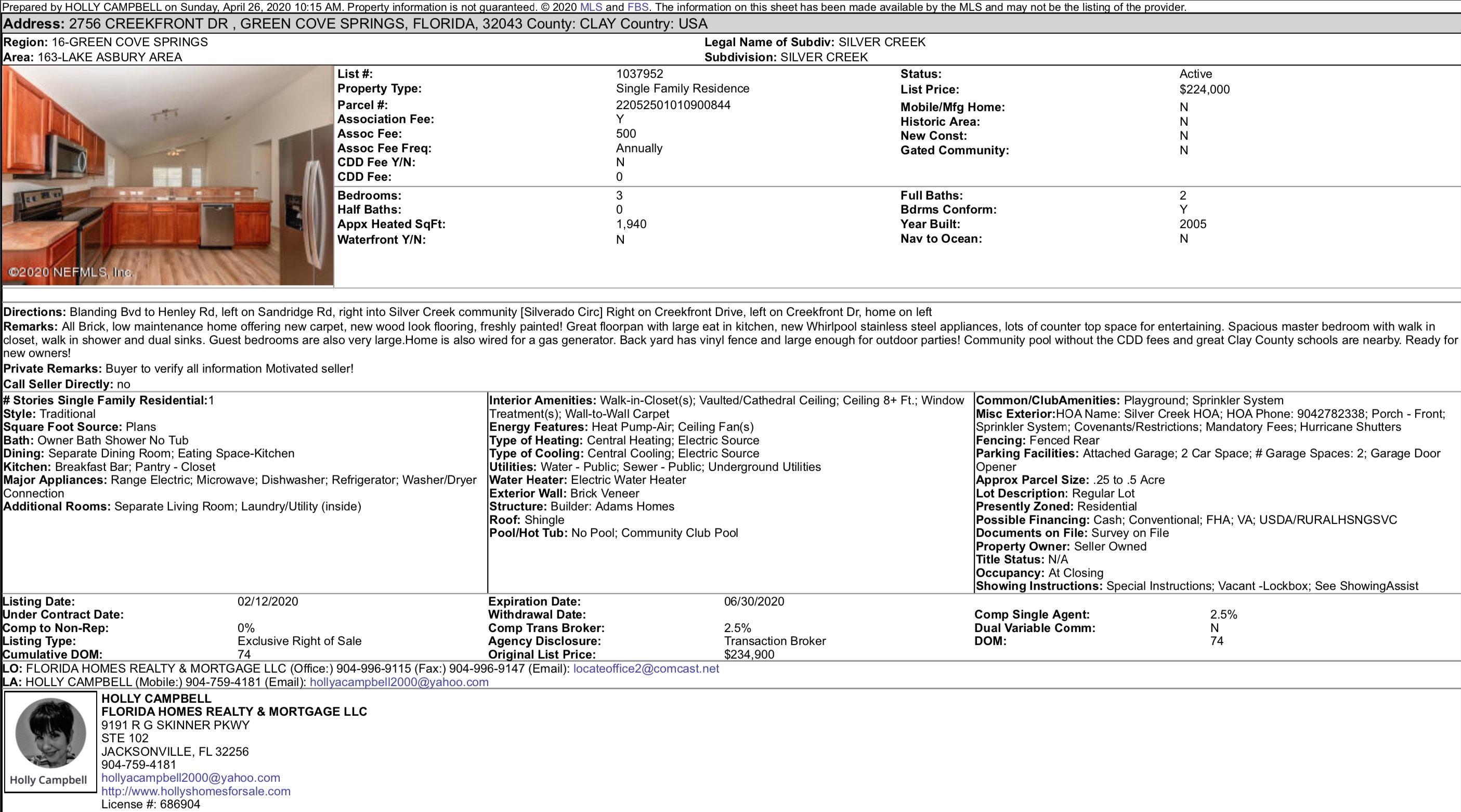Image resolution: width=1461 pixels, height=812 pixels.
Task: Click Comp Single Agent 2.5% value
Action: pyautogui.click(x=1223, y=614)
